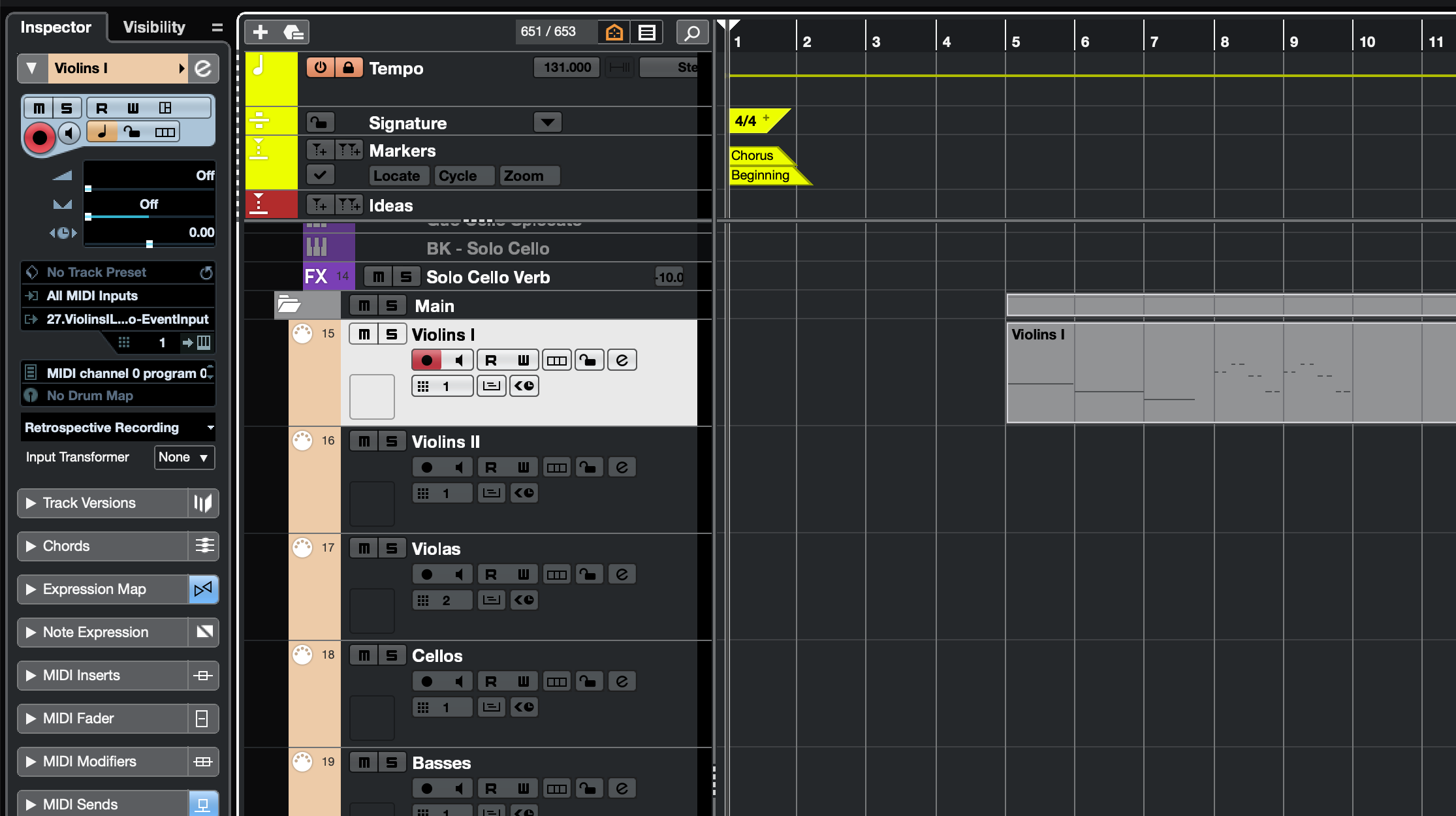
Task: Open the Signature dropdown arrow
Action: pyautogui.click(x=547, y=121)
